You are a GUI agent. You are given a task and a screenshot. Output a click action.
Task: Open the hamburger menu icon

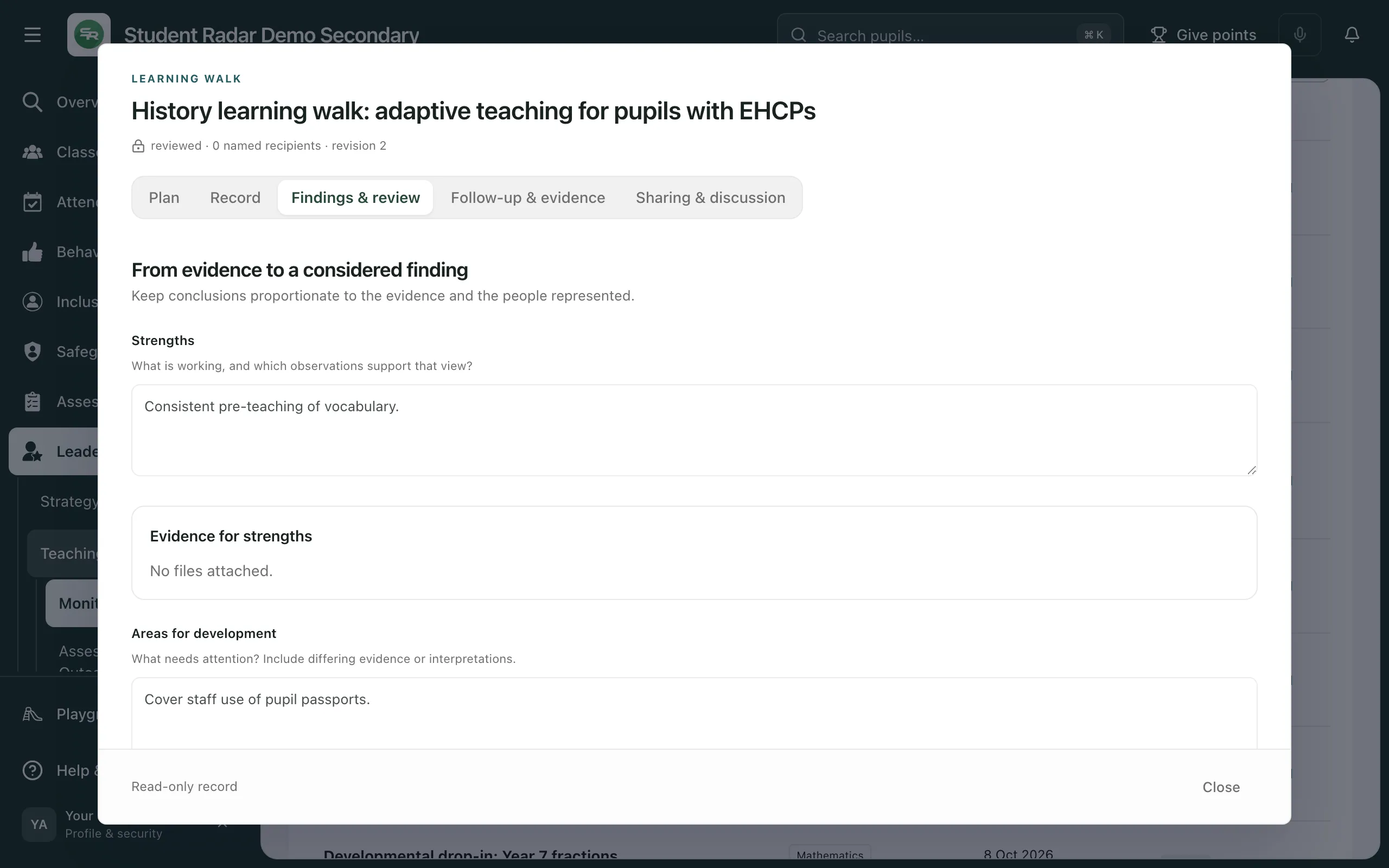tap(32, 34)
